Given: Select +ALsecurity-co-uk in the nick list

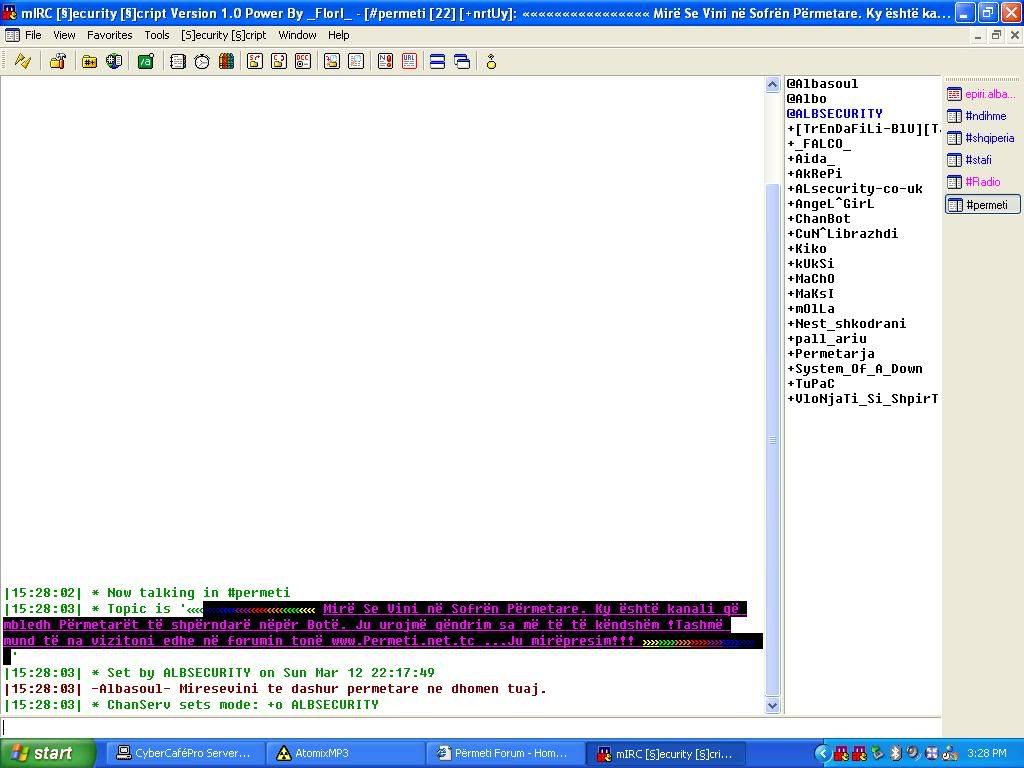Looking at the screenshot, I should point(855,189).
